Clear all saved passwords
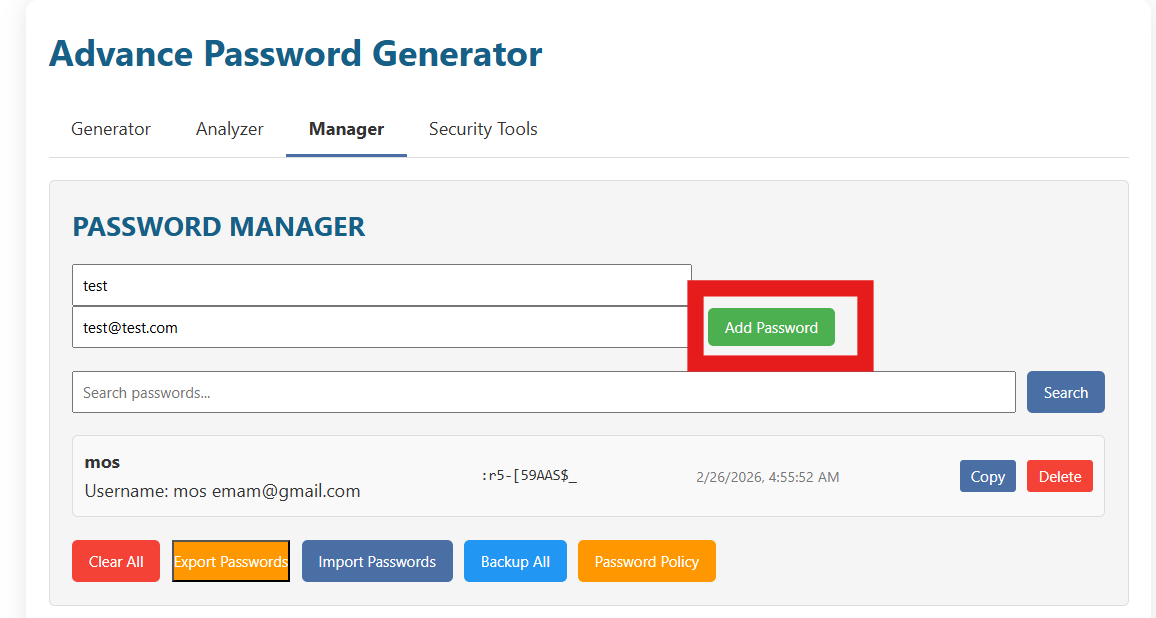The width and height of the screenshot is (1156, 618). click(x=115, y=561)
